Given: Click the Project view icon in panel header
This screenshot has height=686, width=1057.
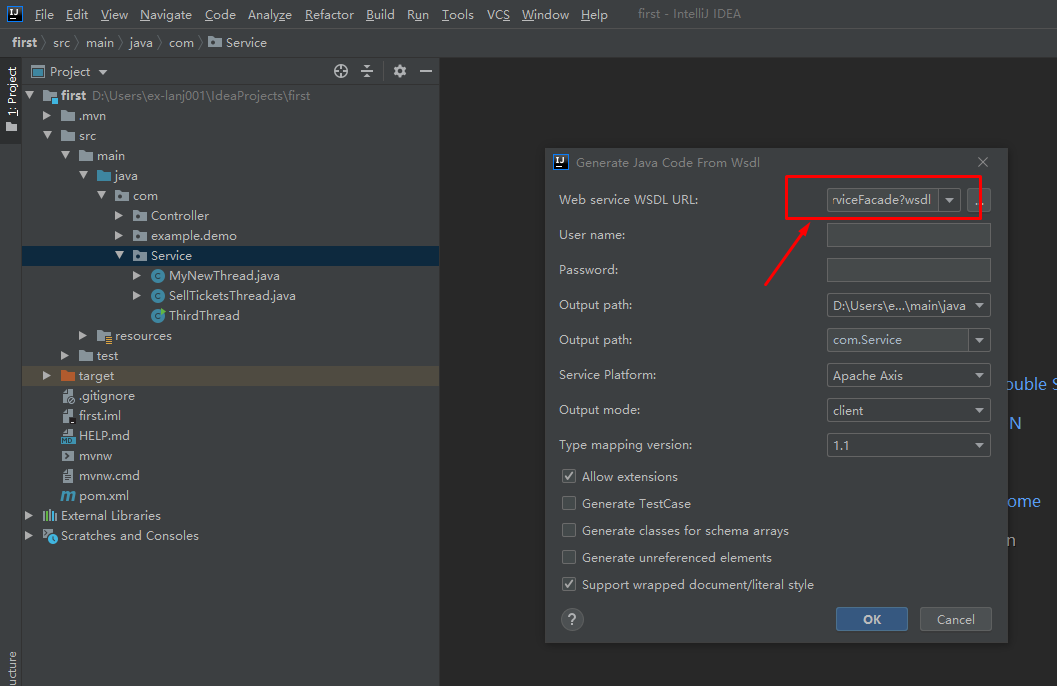Looking at the screenshot, I should point(38,71).
